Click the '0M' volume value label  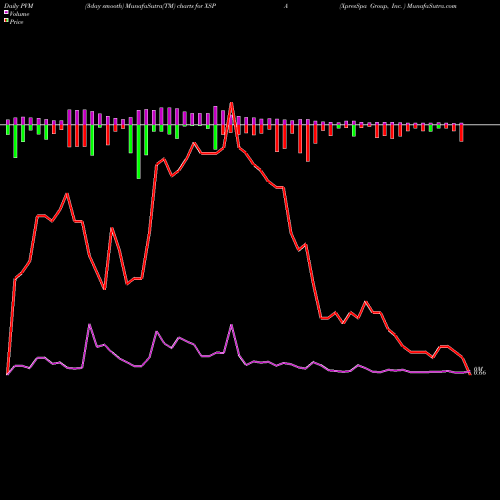click(x=478, y=369)
